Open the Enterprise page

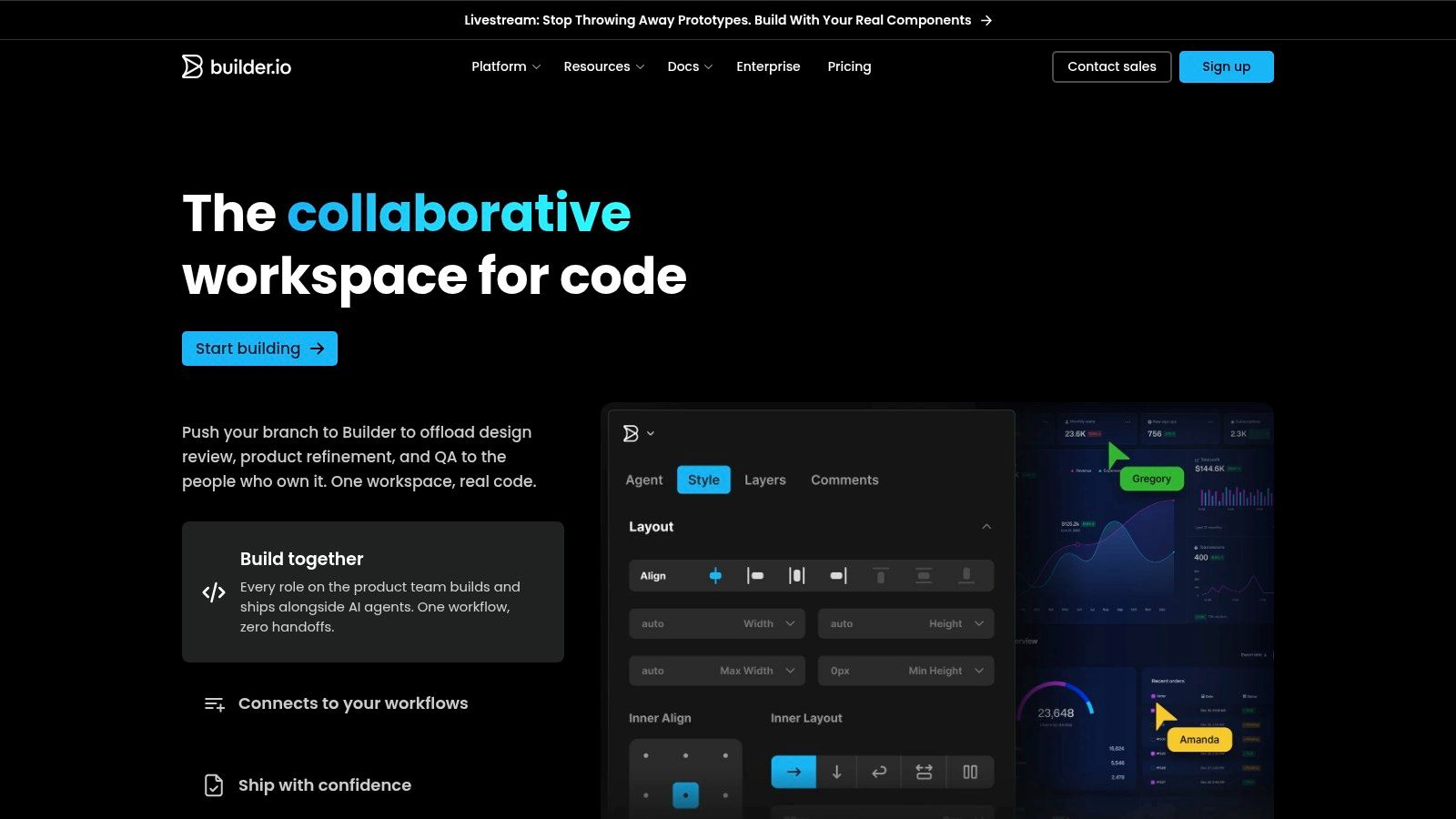(768, 66)
